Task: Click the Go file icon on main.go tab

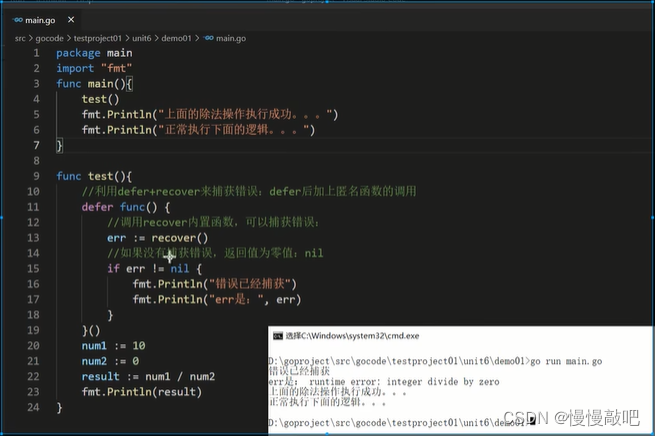Action: [18, 20]
